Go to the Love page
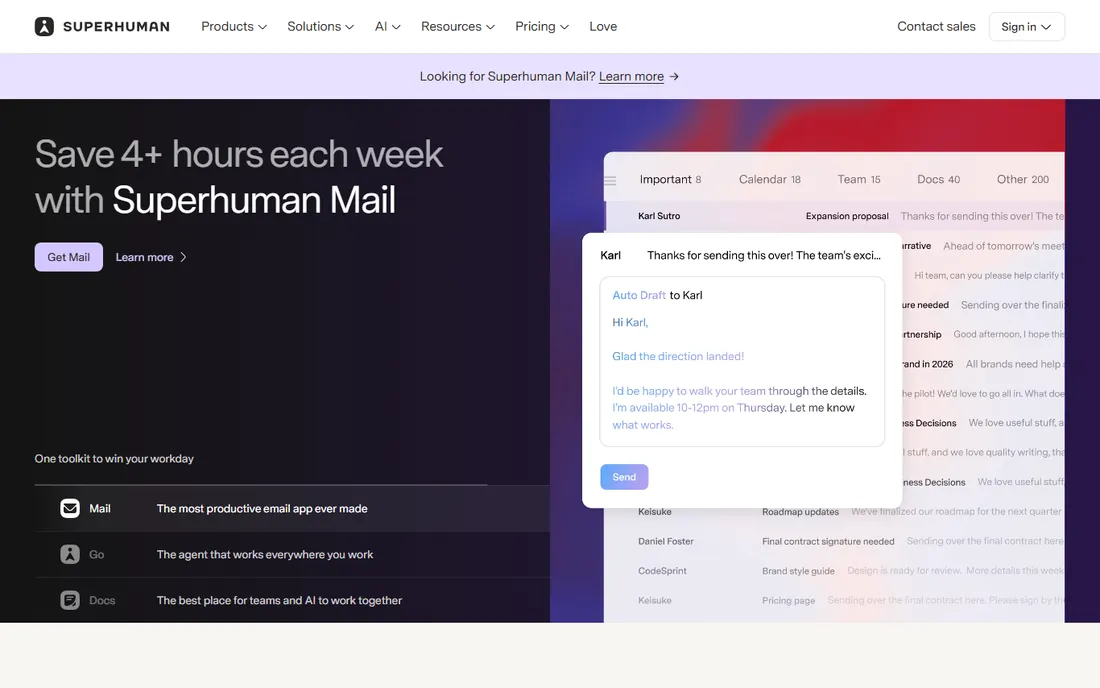This screenshot has height=688, width=1100. (x=603, y=27)
